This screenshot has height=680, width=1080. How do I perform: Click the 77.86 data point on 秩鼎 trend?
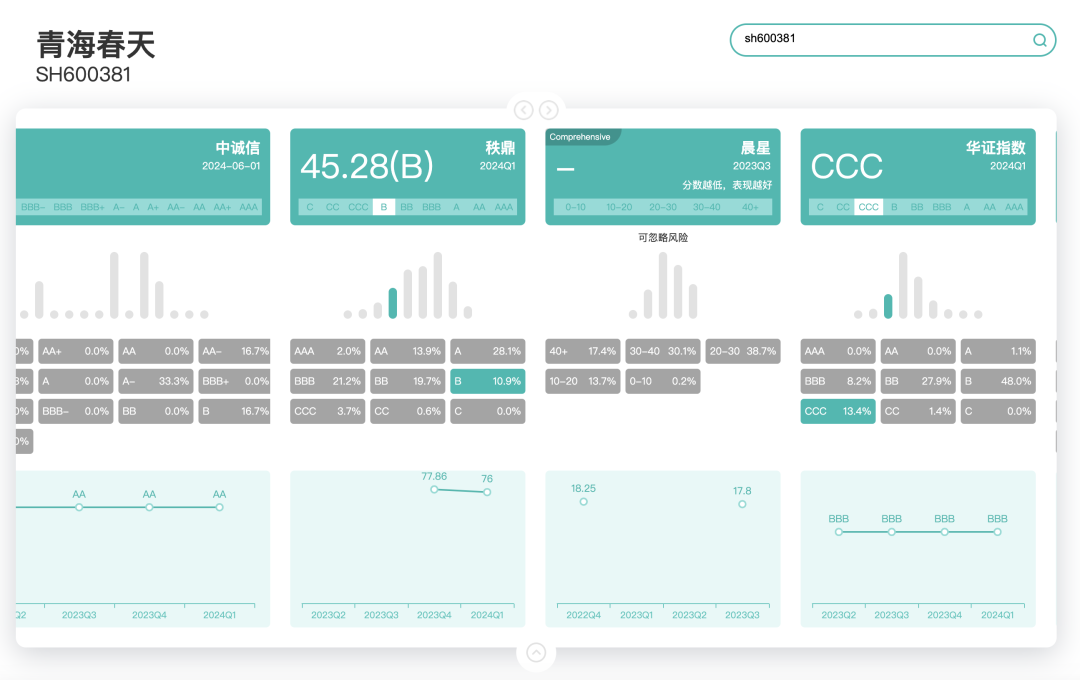434,489
